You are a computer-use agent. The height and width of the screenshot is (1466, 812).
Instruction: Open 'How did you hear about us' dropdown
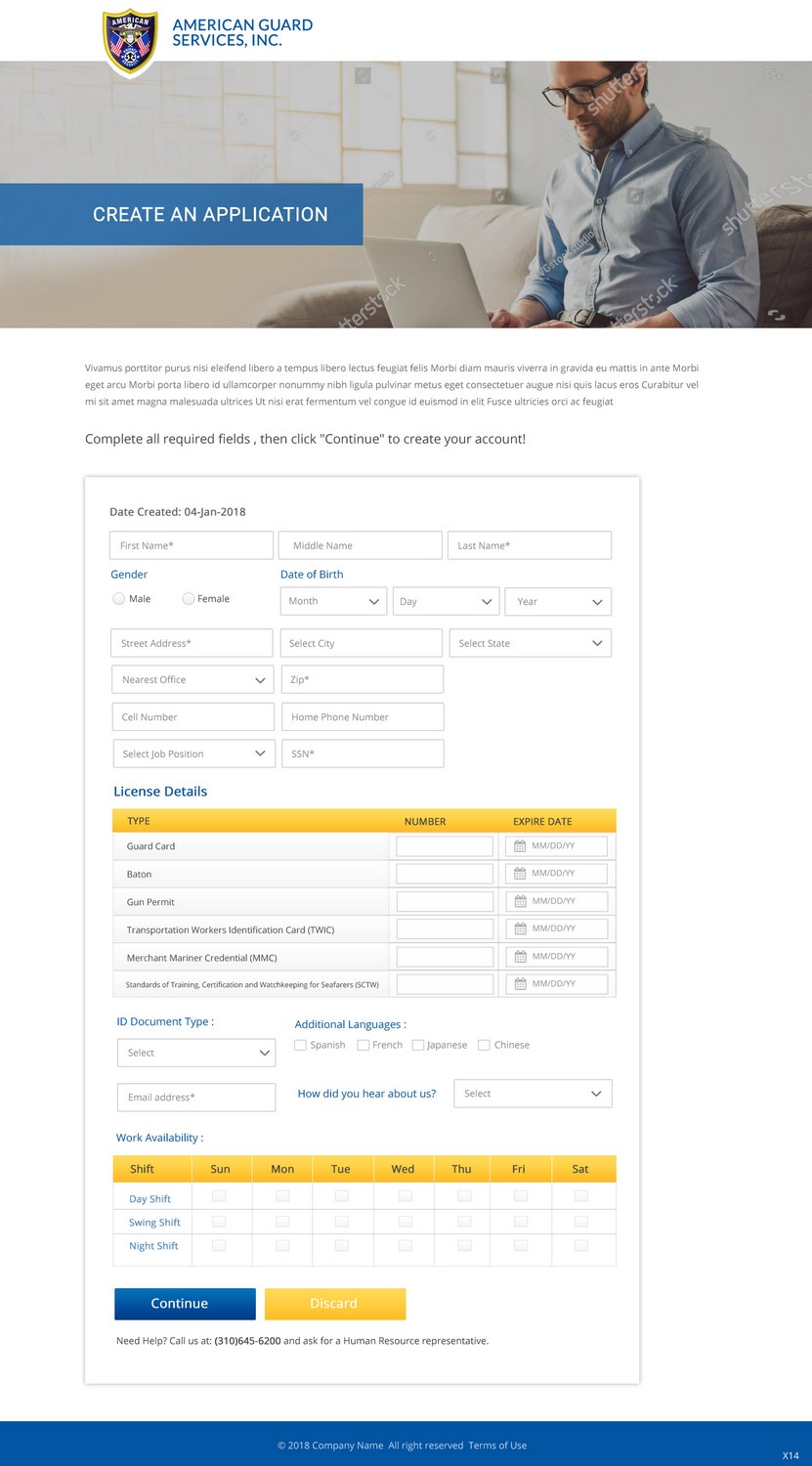[533, 1094]
